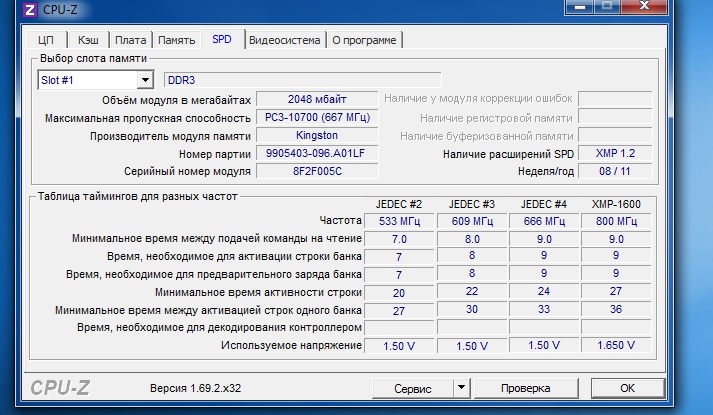This screenshot has width=713, height=415.
Task: Open the Плата tab
Action: click(130, 40)
